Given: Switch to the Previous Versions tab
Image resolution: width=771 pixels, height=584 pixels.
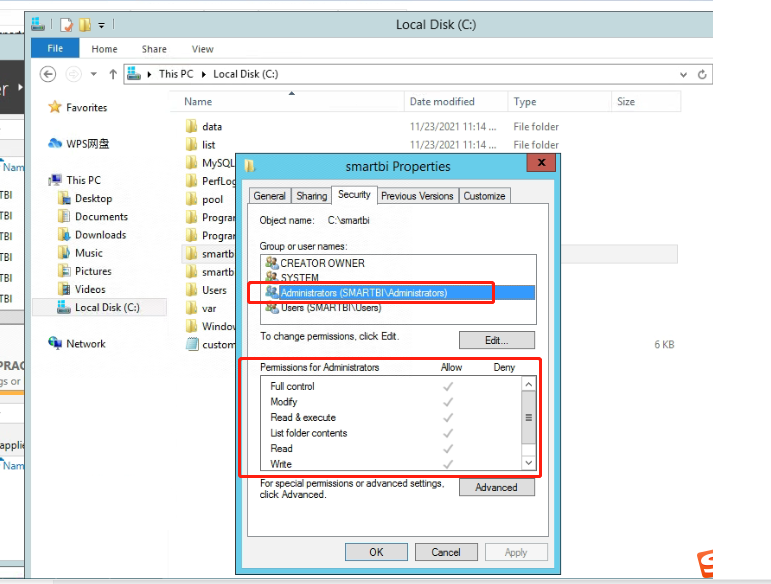Looking at the screenshot, I should (x=417, y=196).
